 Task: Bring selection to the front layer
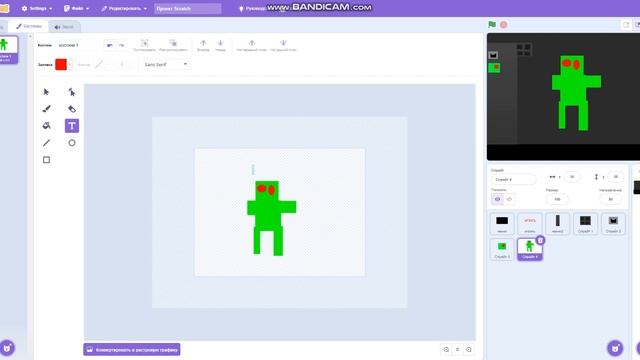[252, 45]
